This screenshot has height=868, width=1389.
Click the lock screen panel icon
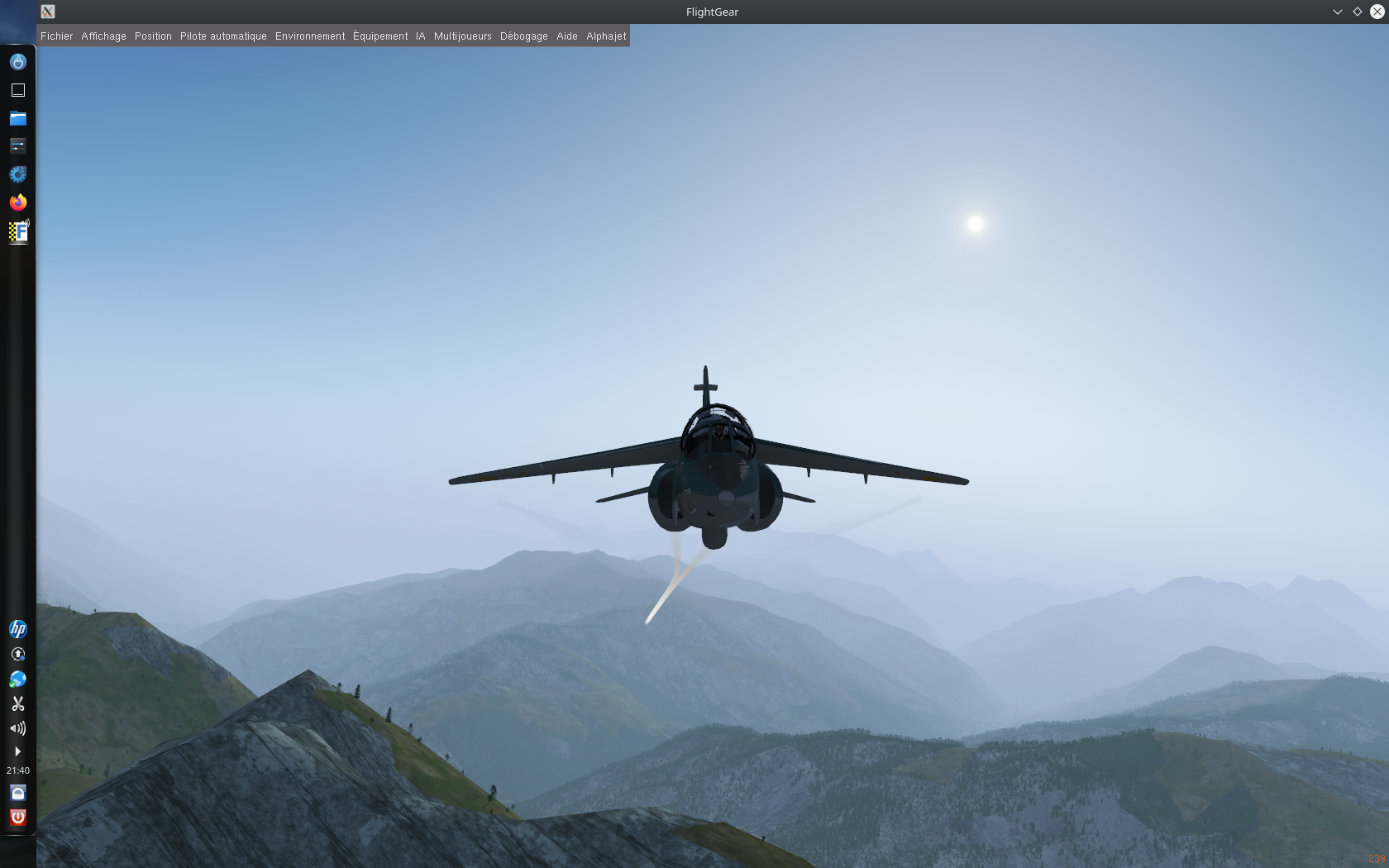[18, 793]
